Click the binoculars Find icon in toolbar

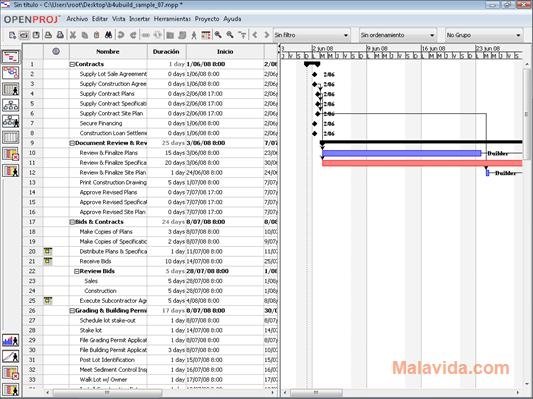pyautogui.click(x=108, y=35)
